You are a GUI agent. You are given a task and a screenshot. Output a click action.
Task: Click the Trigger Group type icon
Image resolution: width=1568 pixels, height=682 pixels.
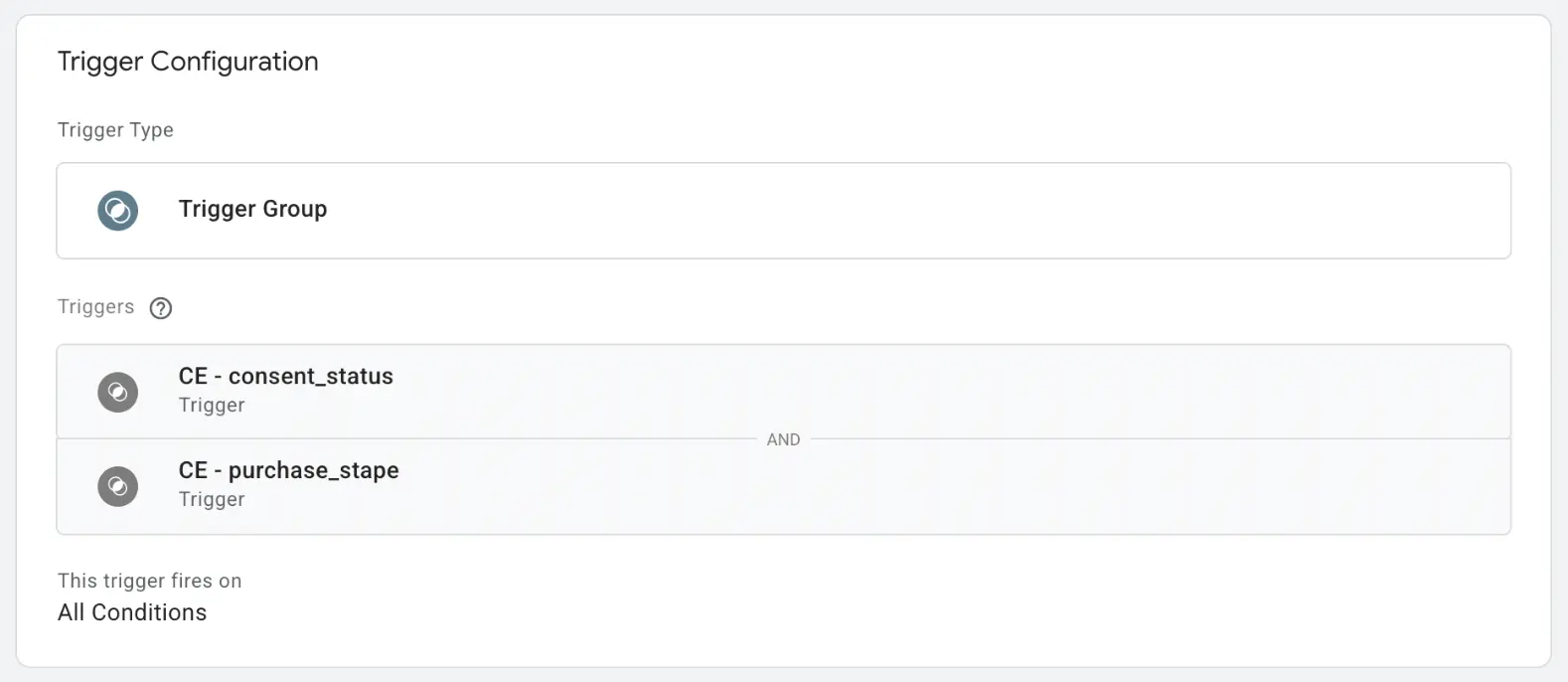click(117, 211)
